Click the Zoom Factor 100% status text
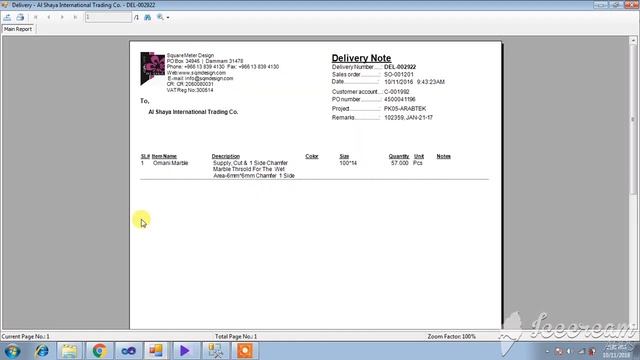 point(451,337)
